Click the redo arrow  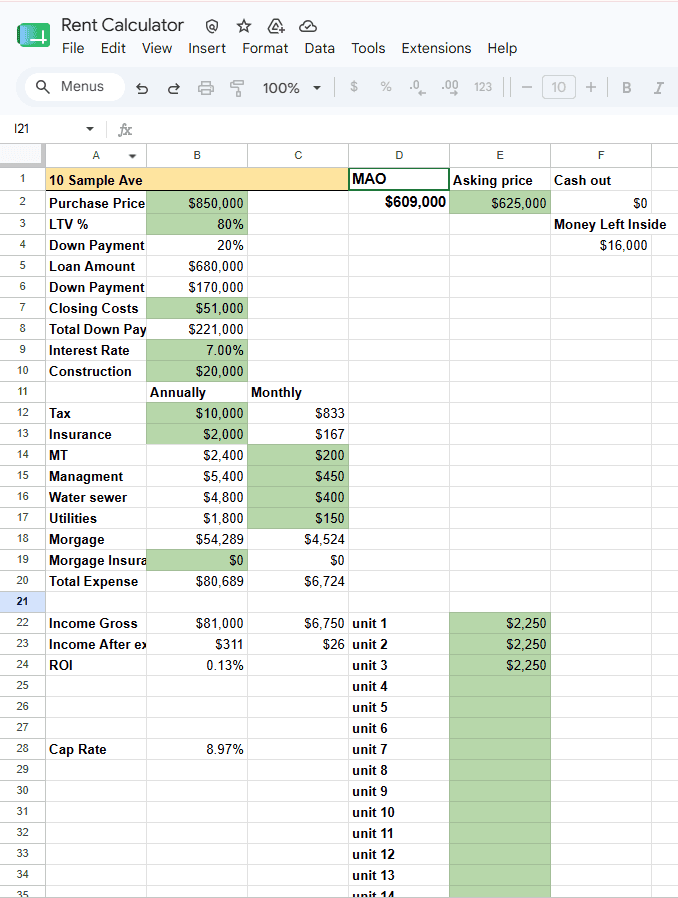[x=174, y=88]
